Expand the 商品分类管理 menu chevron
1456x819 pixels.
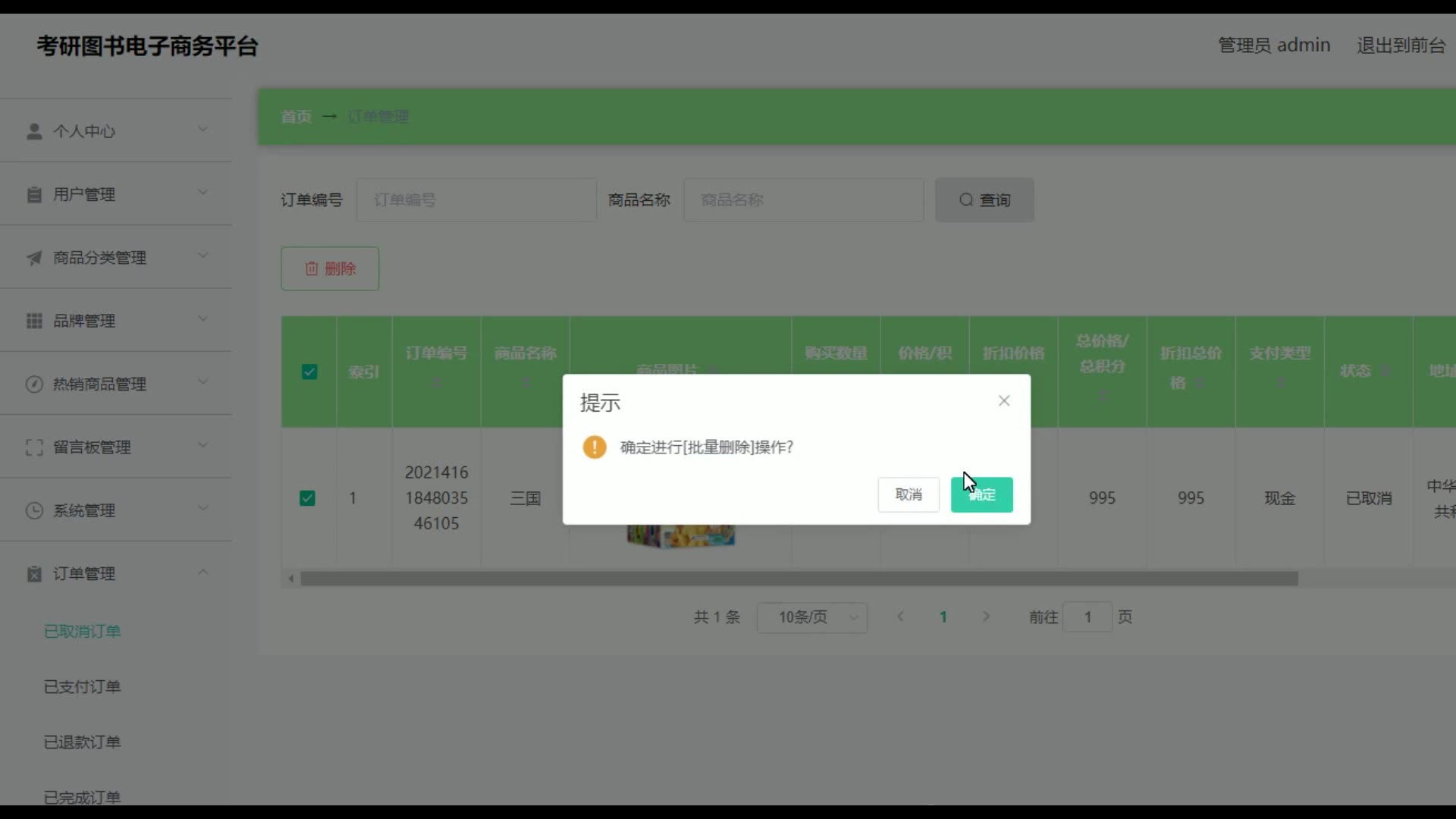coord(202,256)
